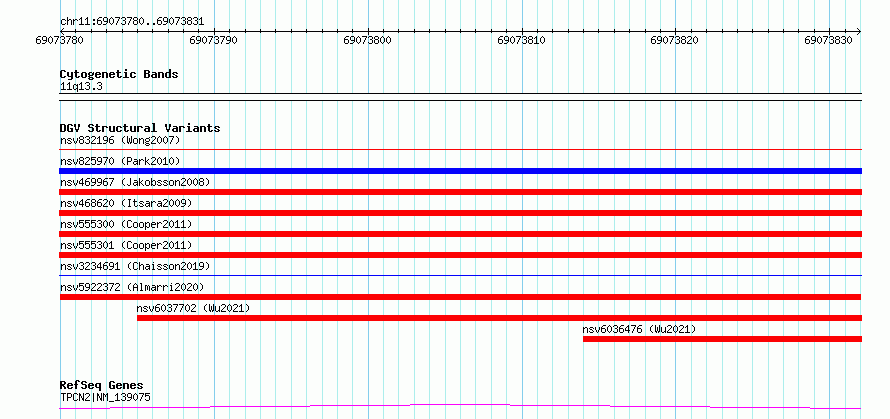Screen dimensions: 890x419
Task: Open variant label nsv6037702 (Wu2021)
Action: 193,308
